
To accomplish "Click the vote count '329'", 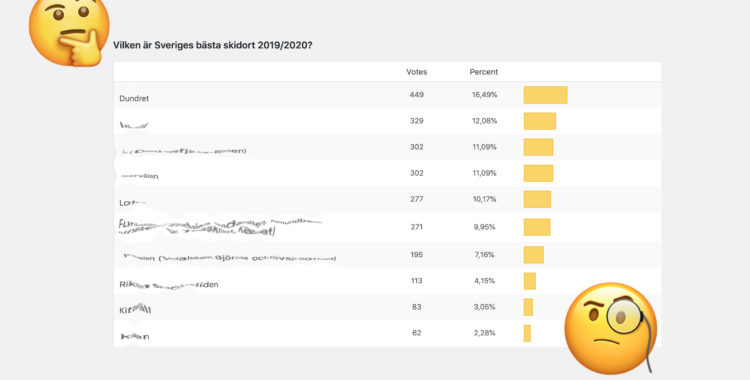I will click(417, 121).
